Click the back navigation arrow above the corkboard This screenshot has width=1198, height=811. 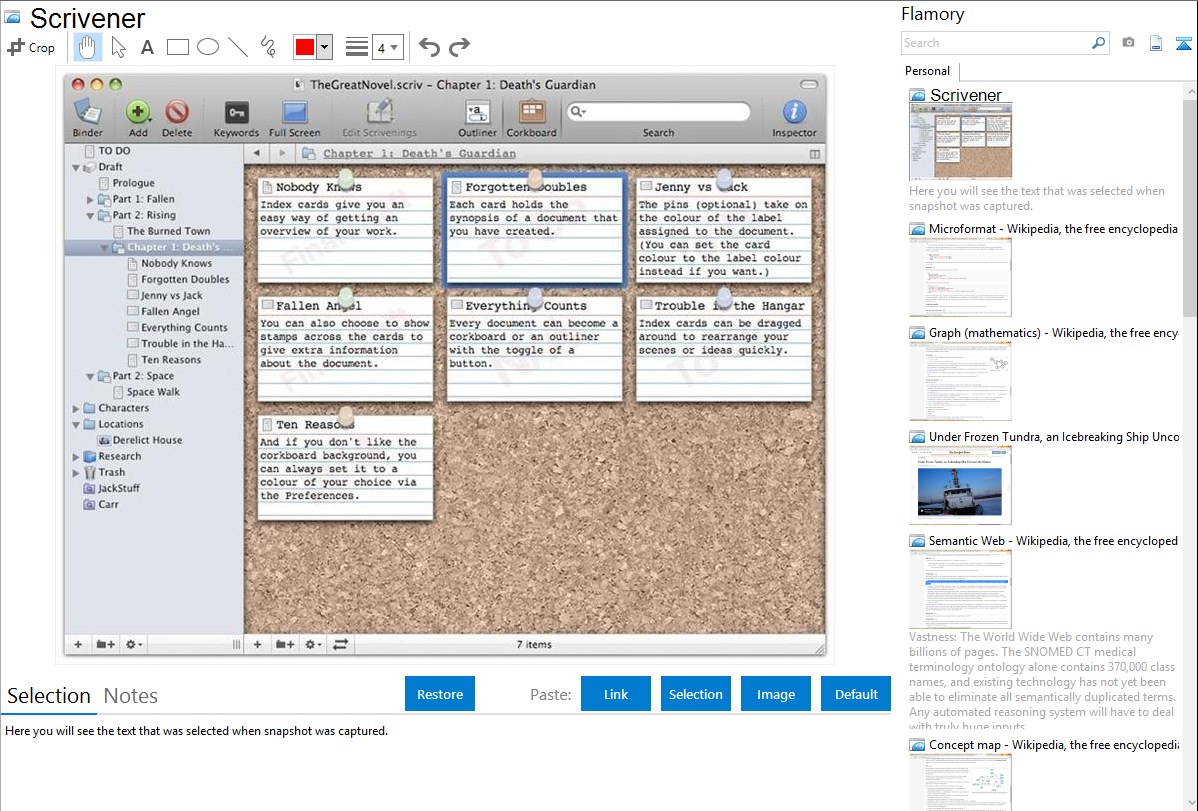[x=257, y=153]
